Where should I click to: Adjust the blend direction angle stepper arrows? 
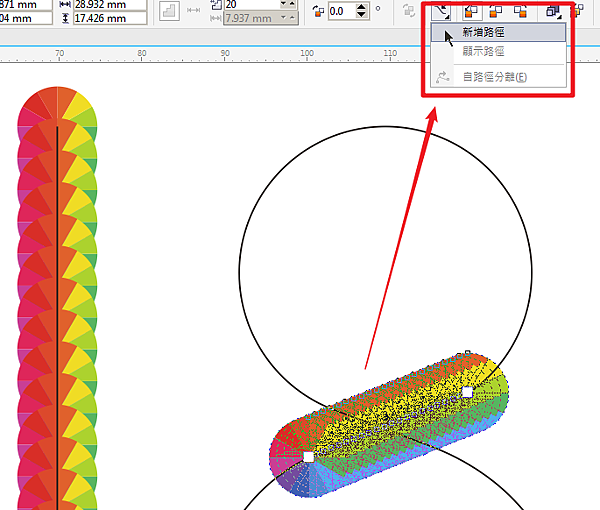tap(361, 11)
